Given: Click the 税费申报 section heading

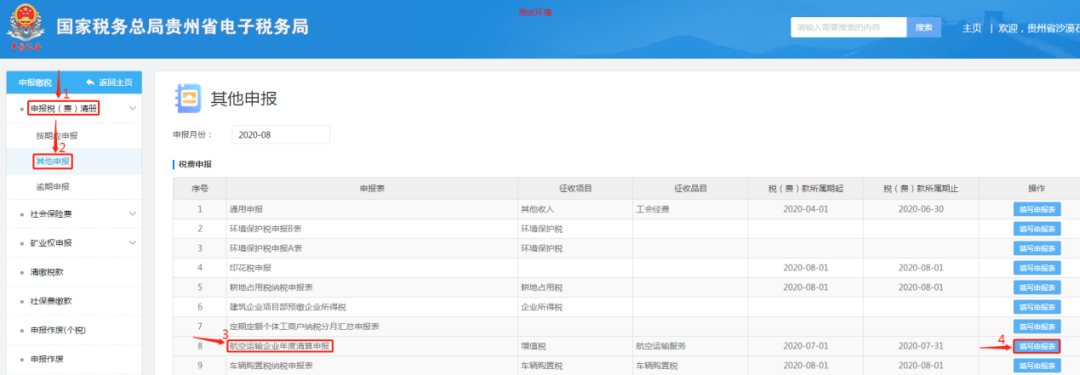Looking at the screenshot, I should tap(195, 164).
